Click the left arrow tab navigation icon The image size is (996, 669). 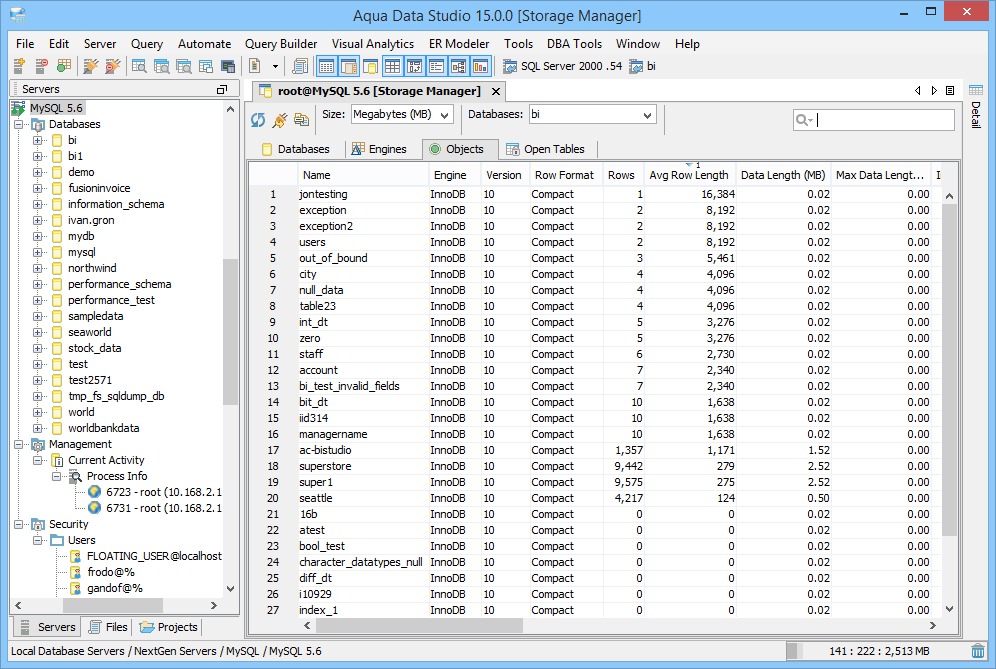point(917,91)
